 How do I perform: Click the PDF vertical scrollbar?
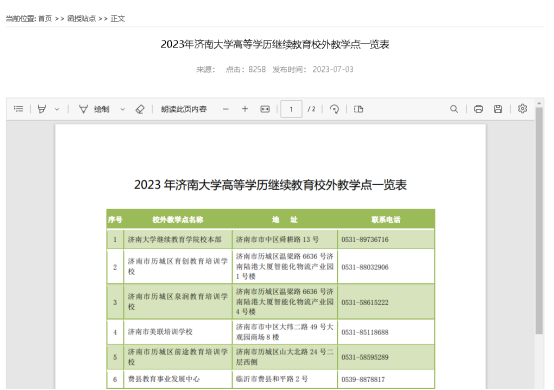(539, 221)
